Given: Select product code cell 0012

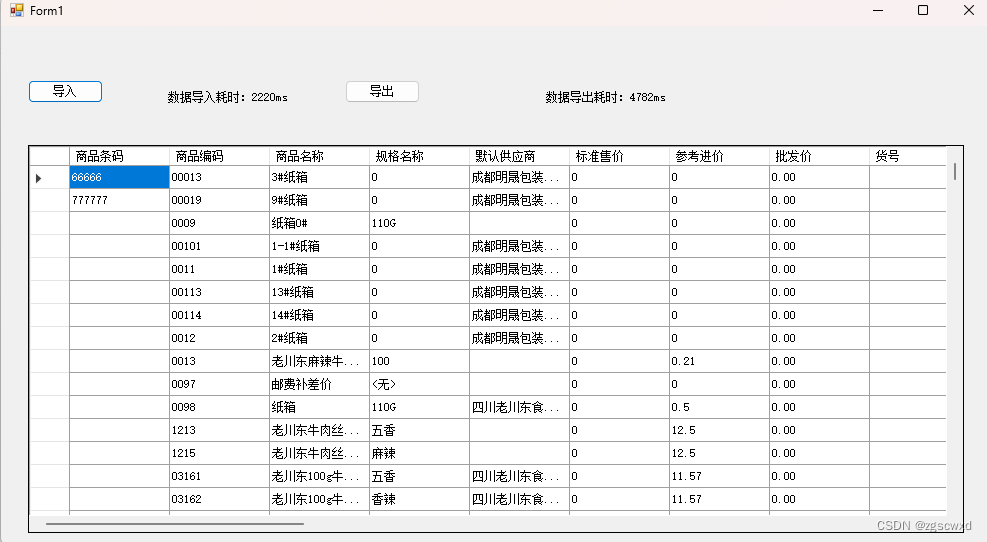Looking at the screenshot, I should pyautogui.click(x=219, y=338).
